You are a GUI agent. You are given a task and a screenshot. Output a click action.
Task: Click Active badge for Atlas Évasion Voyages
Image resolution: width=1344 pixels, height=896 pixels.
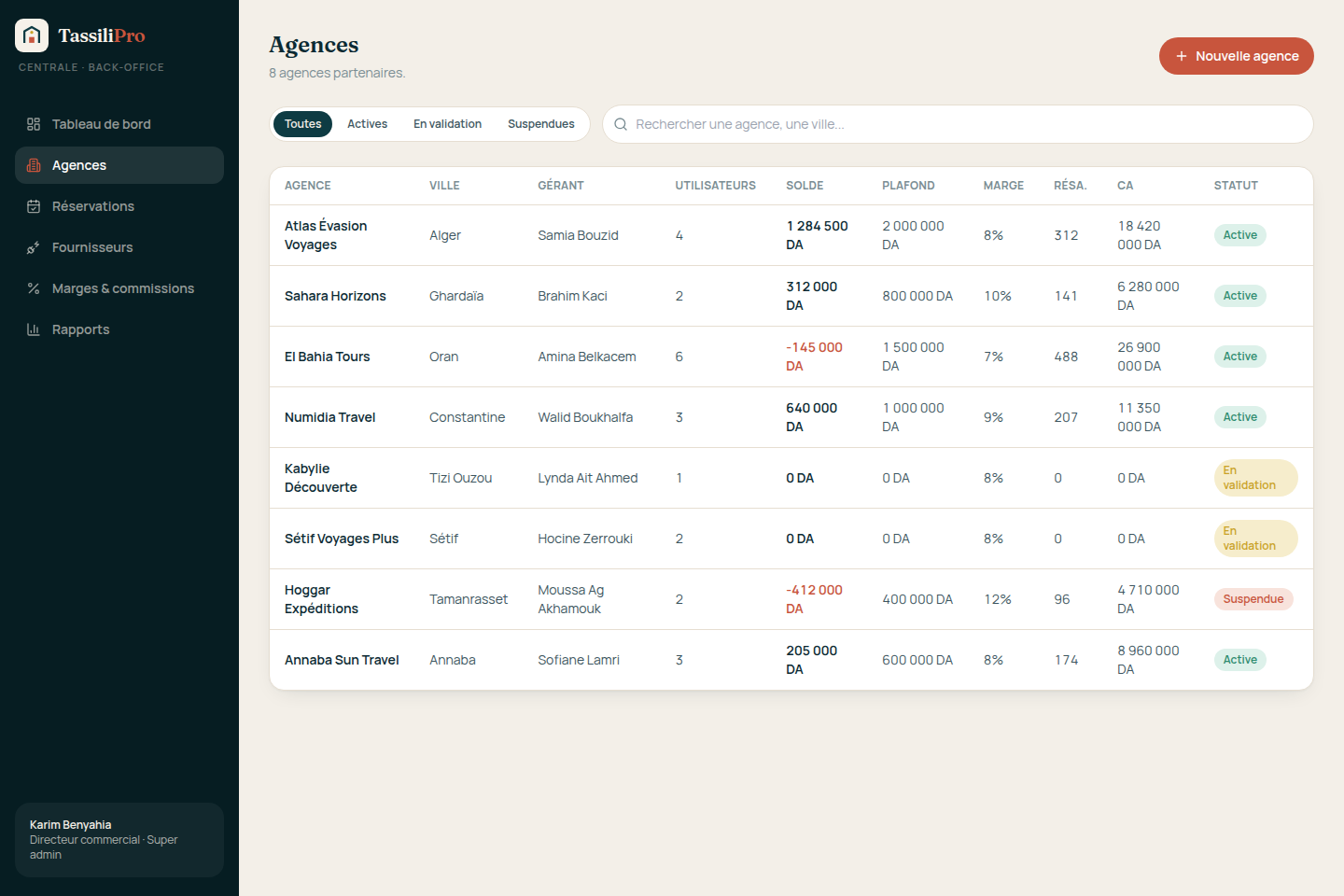[1240, 235]
